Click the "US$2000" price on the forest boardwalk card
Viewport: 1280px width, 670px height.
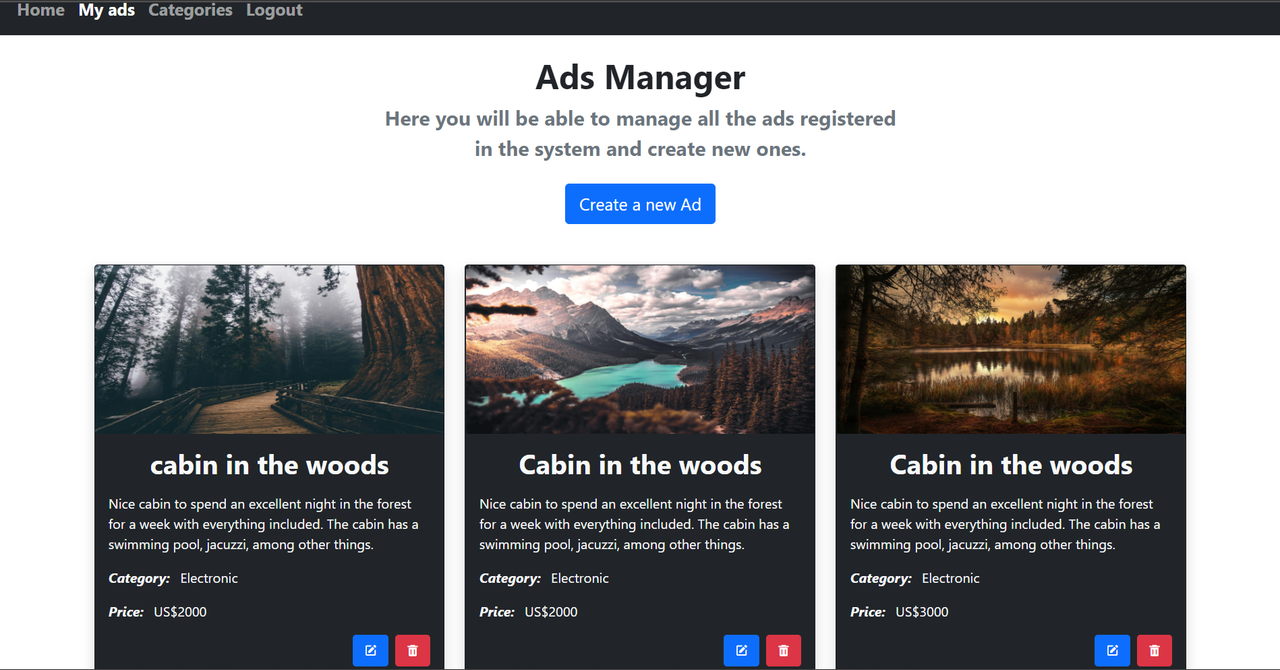click(x=180, y=612)
